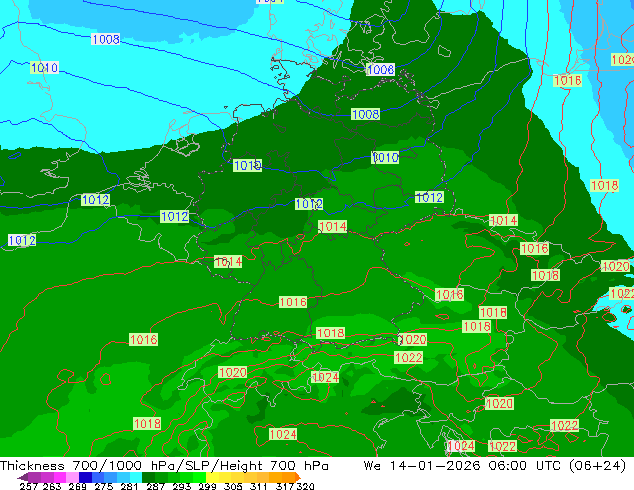Click the magenta legend swatch
The width and height of the screenshot is (634, 490).
pyautogui.click(x=60, y=477)
